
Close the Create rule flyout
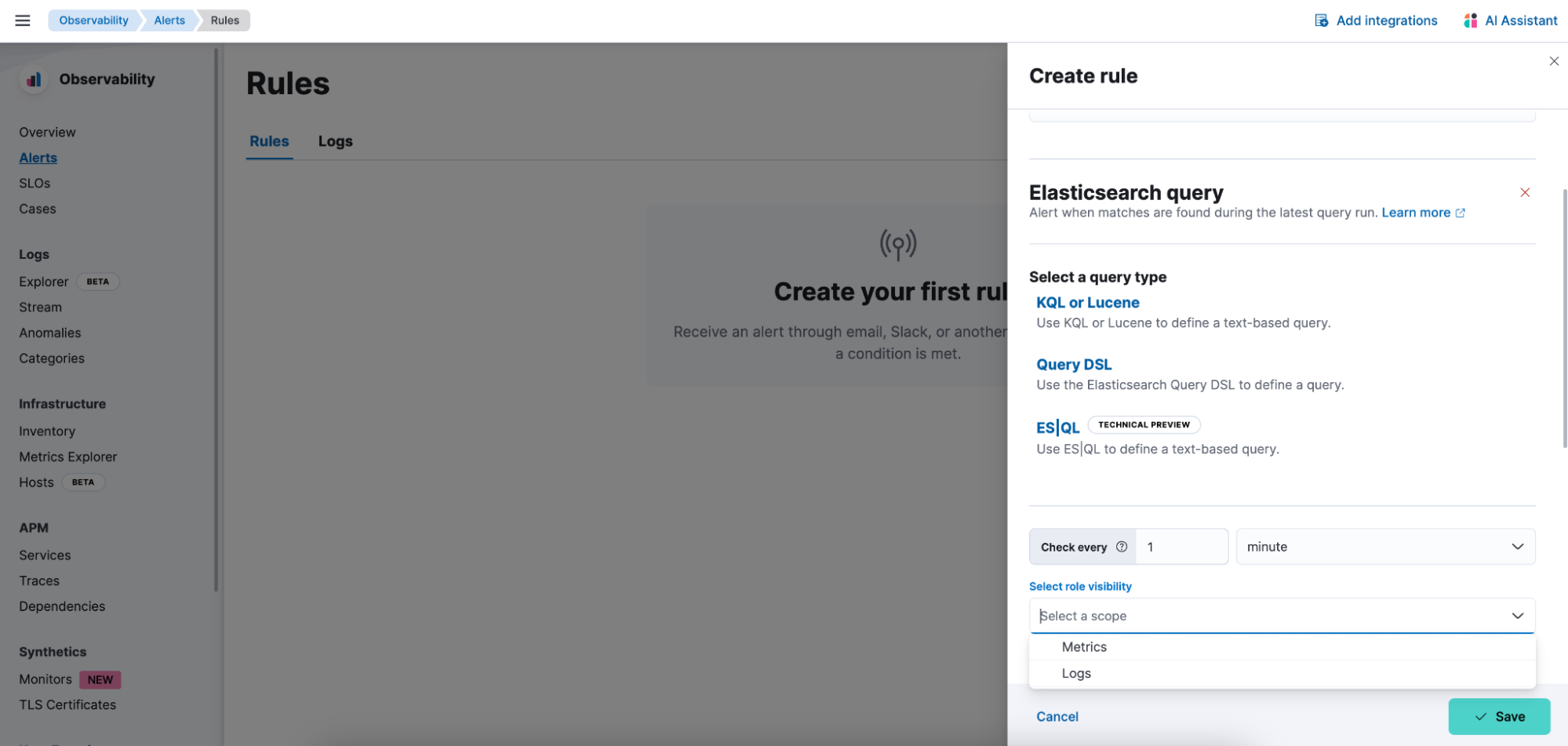(1554, 60)
